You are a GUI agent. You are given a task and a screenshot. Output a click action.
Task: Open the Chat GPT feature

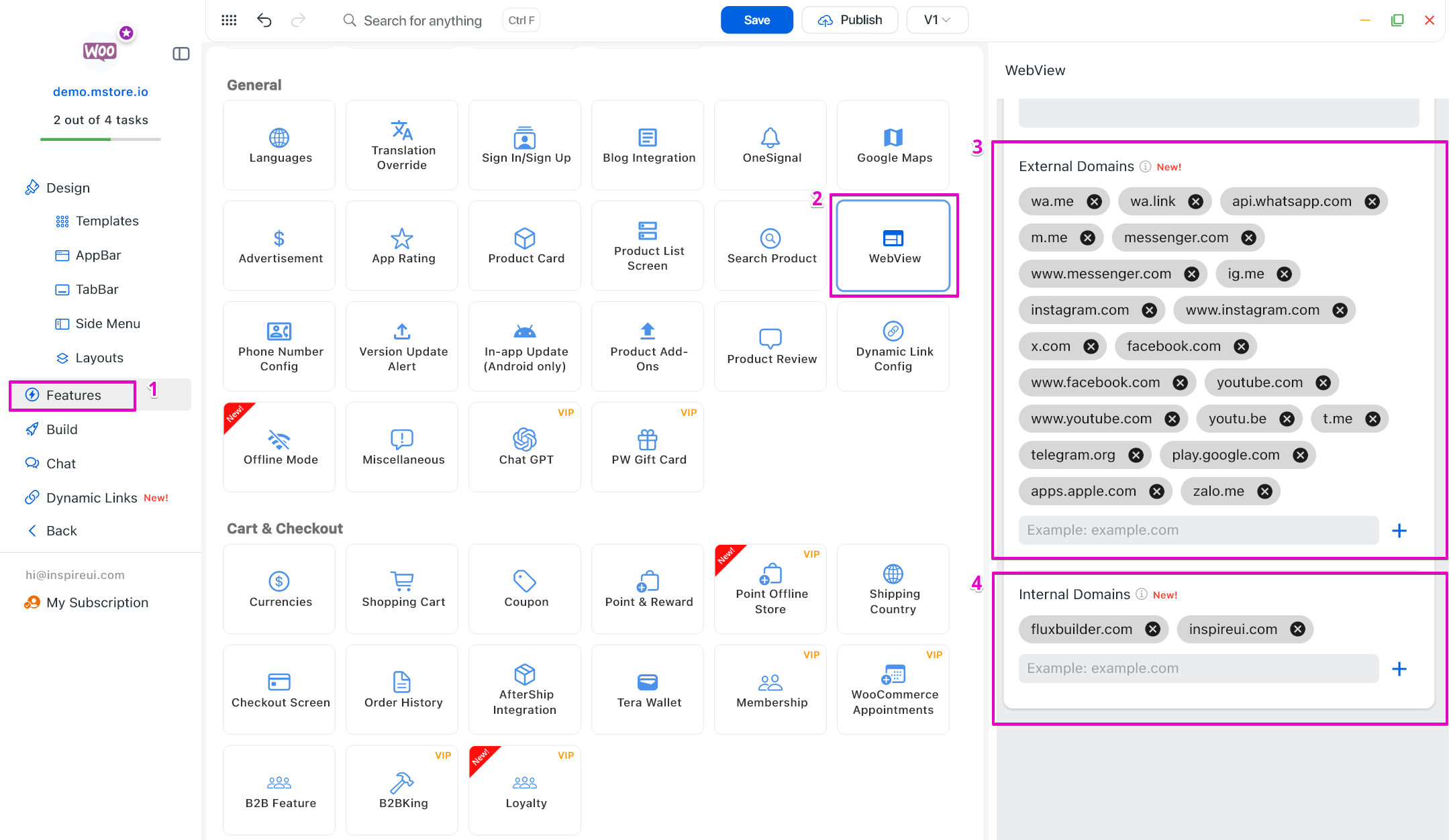(526, 447)
